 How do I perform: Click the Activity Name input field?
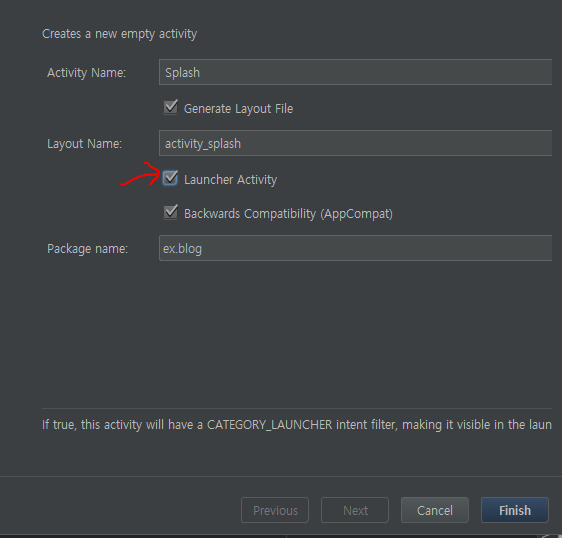355,72
